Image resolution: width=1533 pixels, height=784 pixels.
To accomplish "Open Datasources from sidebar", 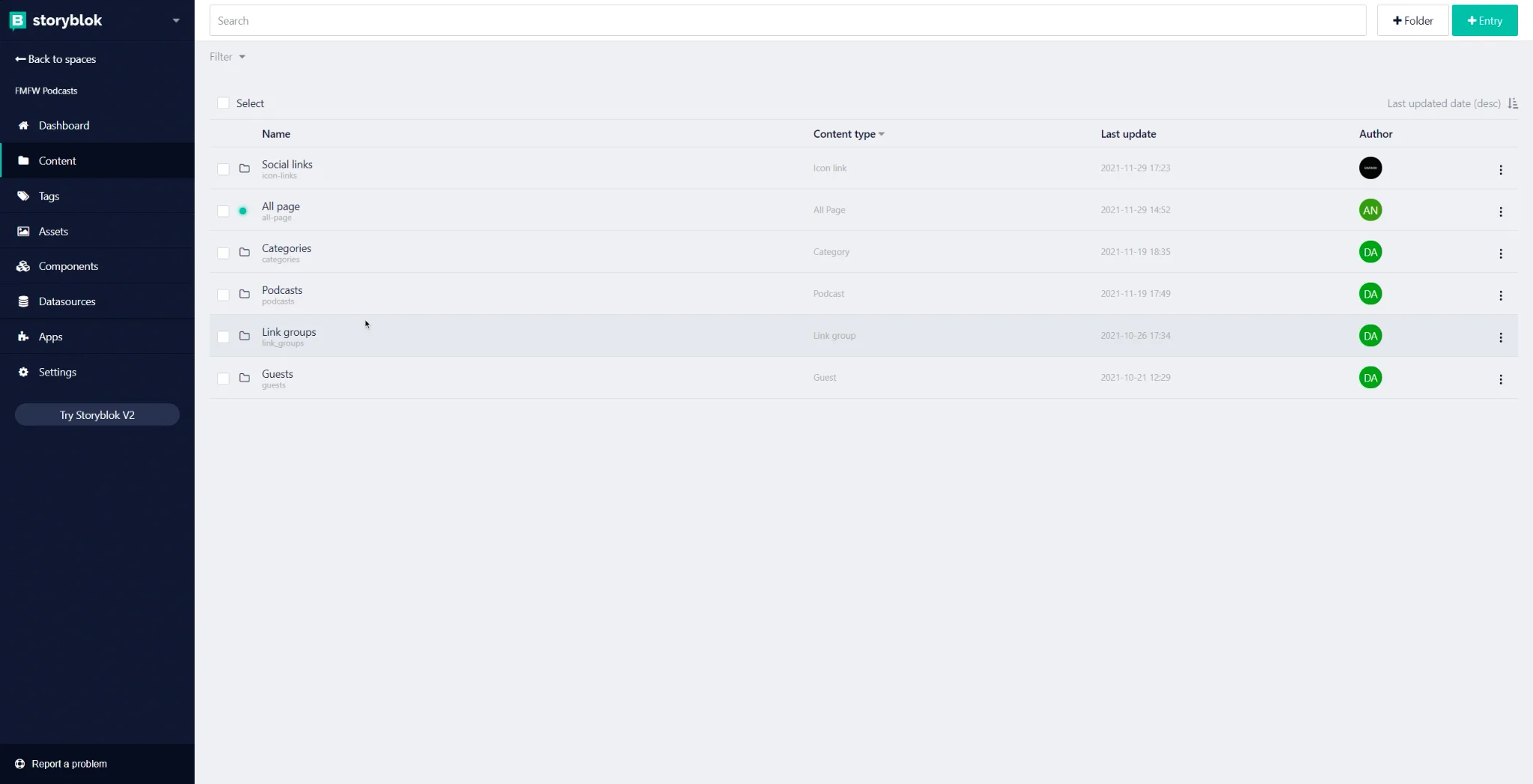I will coord(97,301).
